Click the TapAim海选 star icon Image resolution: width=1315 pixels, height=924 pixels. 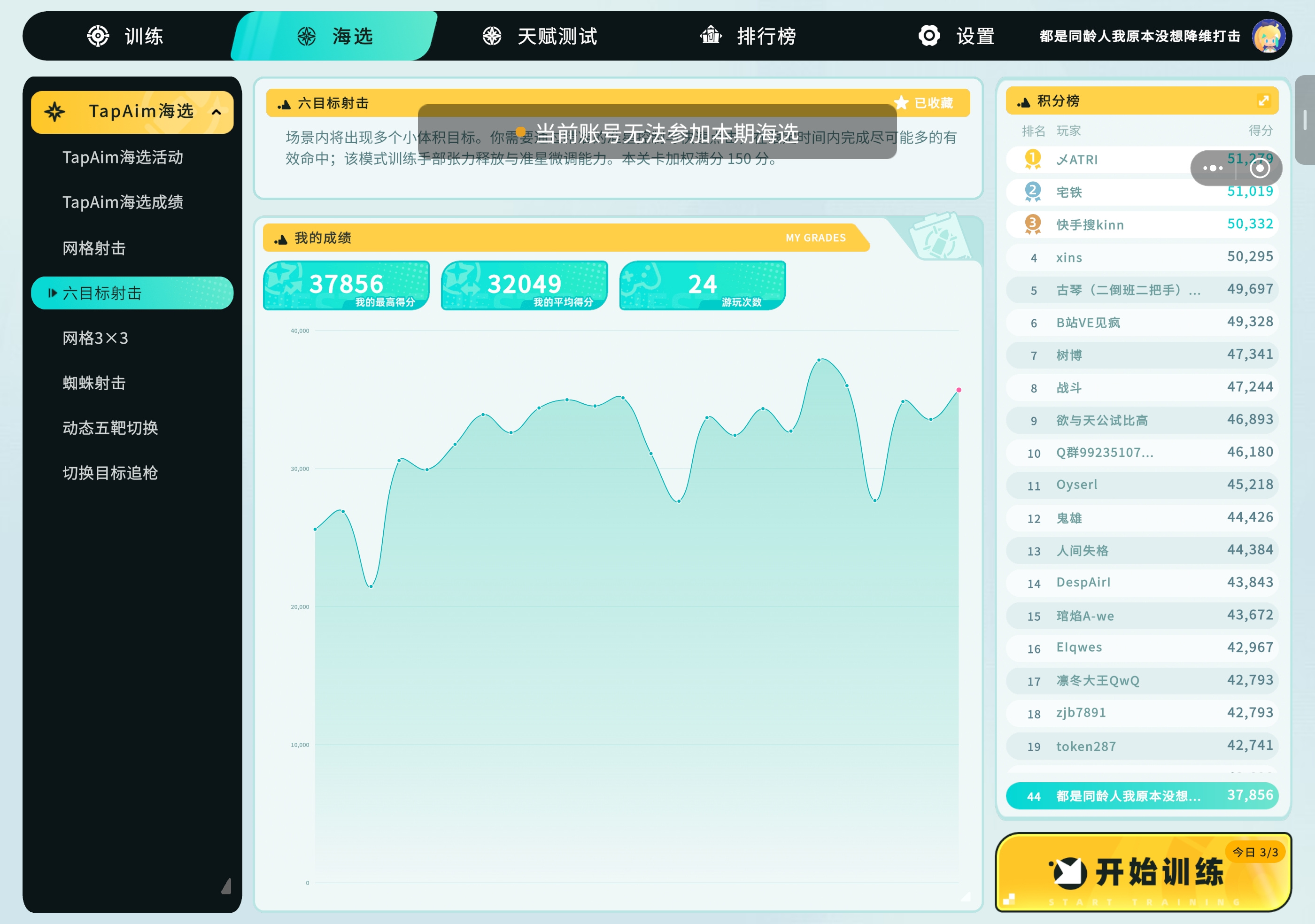click(x=55, y=112)
